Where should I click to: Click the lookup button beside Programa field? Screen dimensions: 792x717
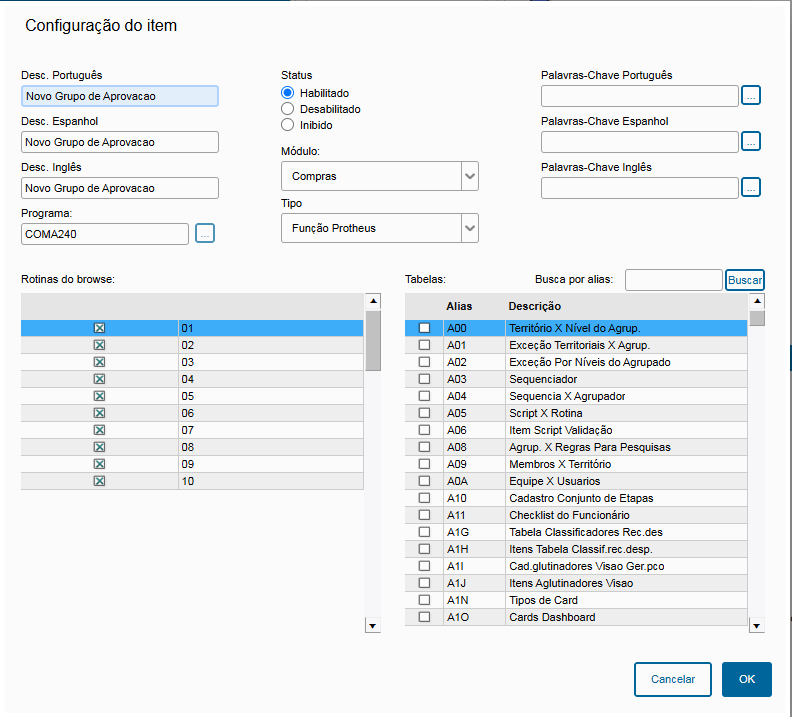pyautogui.click(x=204, y=233)
